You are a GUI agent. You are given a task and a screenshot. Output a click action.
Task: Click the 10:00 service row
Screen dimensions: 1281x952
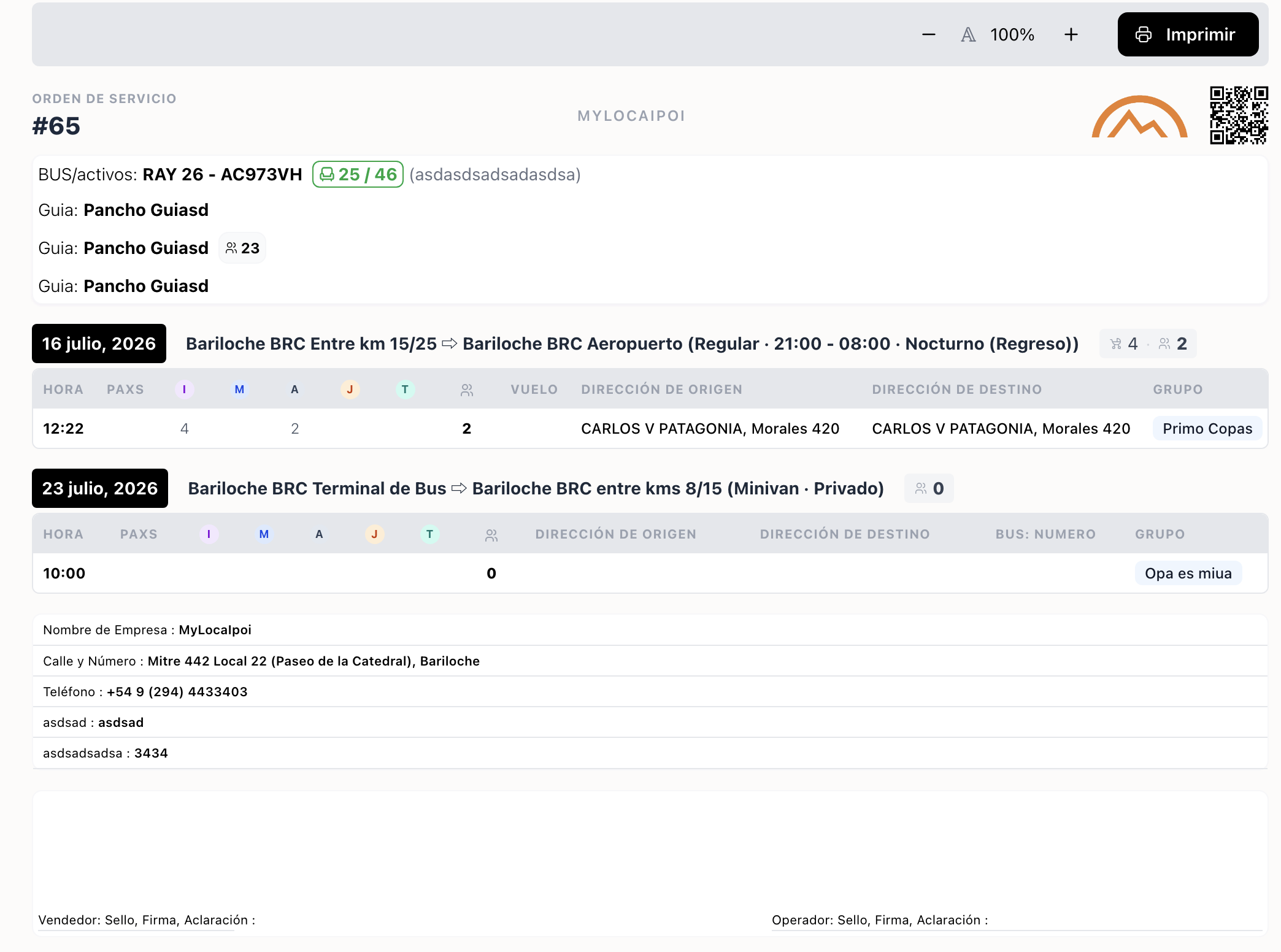click(x=650, y=573)
